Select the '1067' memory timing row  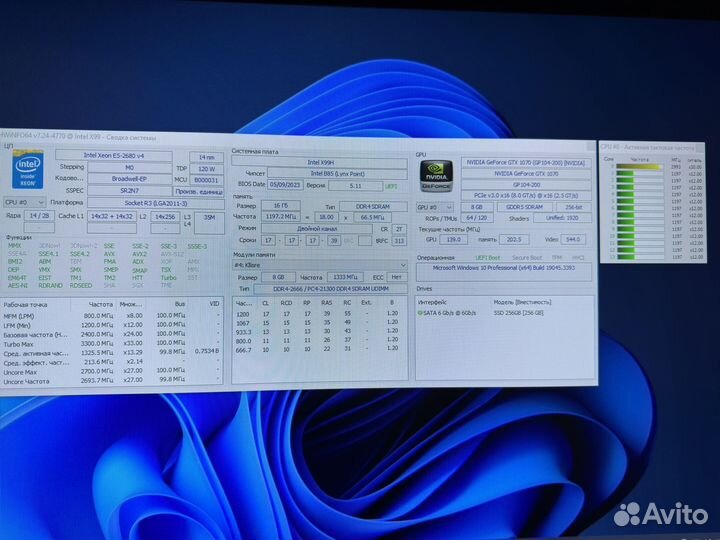[x=320, y=323]
